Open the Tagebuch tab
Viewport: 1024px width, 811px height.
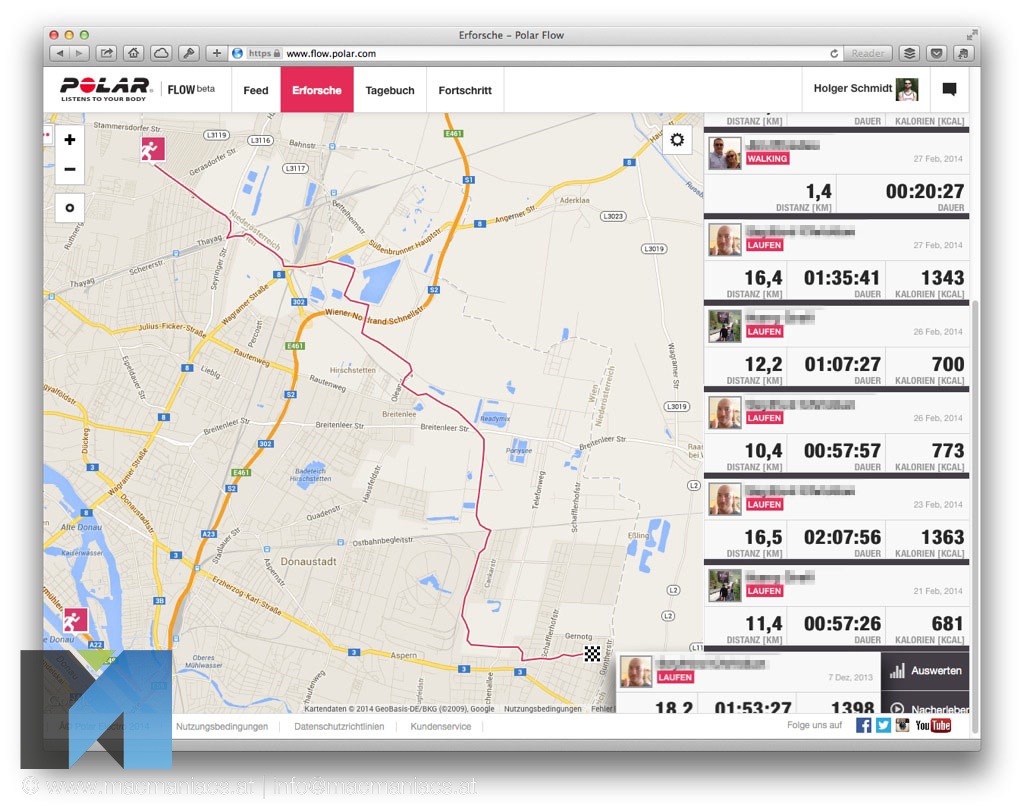390,90
